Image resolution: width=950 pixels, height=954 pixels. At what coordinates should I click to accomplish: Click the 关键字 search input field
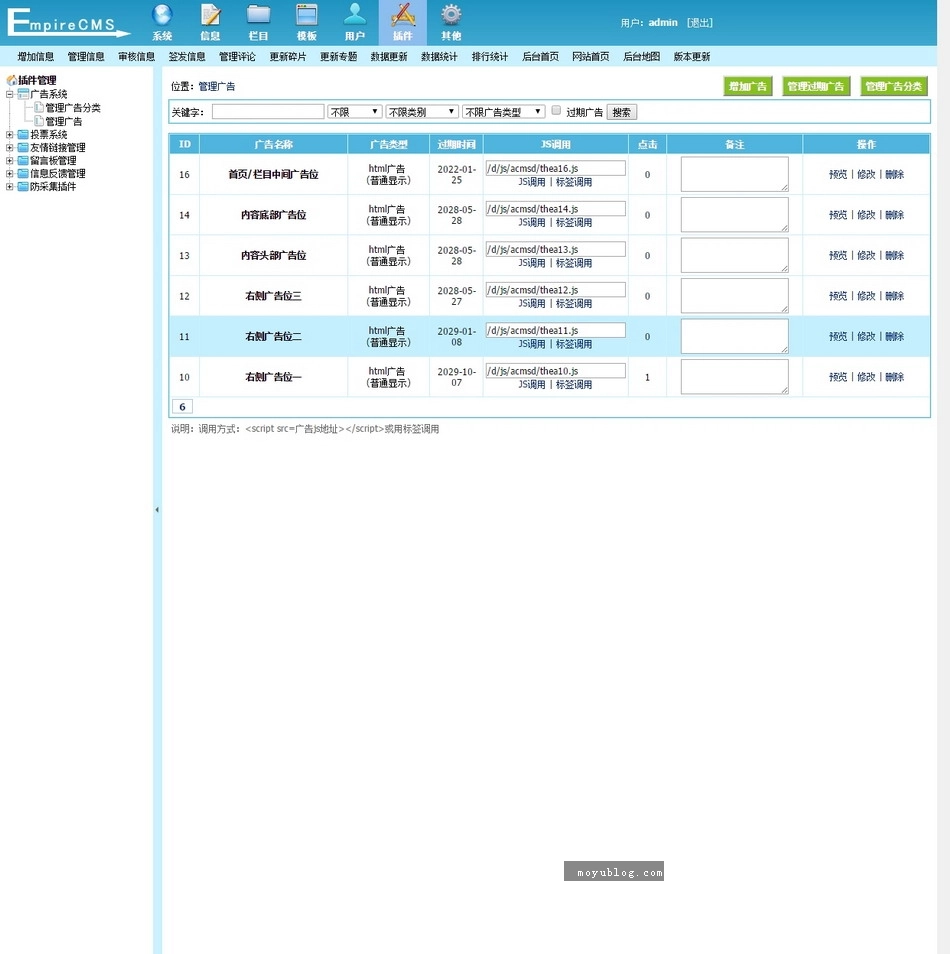[267, 112]
